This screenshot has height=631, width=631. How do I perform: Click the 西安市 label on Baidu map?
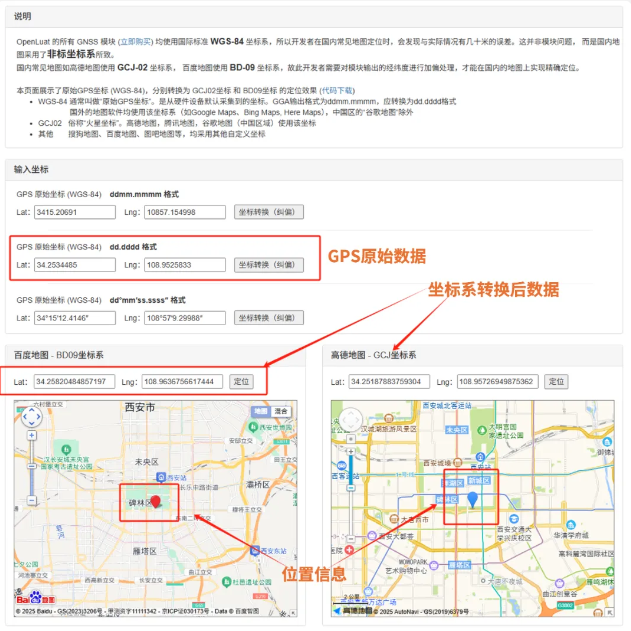point(140,407)
